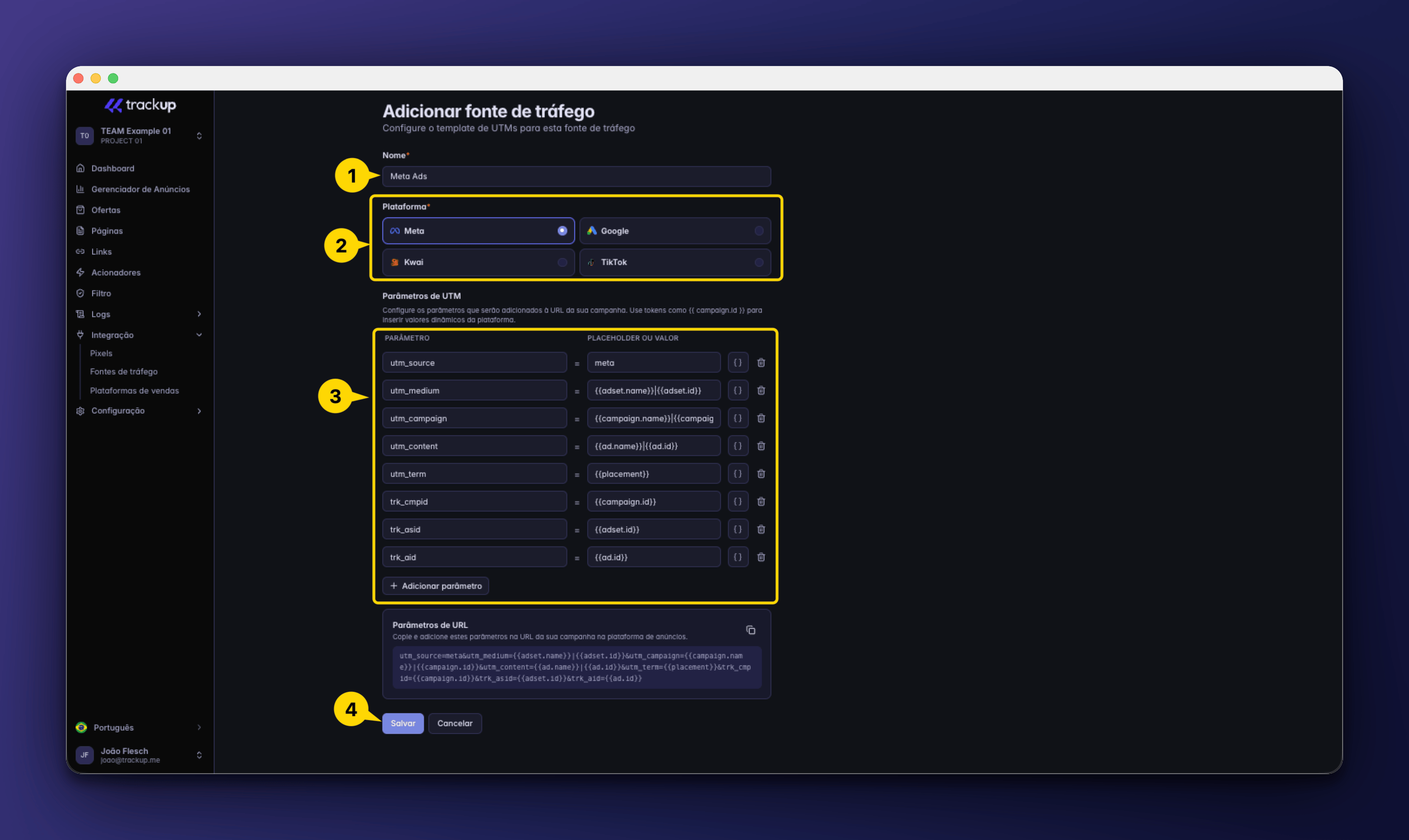Edit the utm_medium parameter name field
Viewport: 1409px width, 840px height.
tap(475, 391)
